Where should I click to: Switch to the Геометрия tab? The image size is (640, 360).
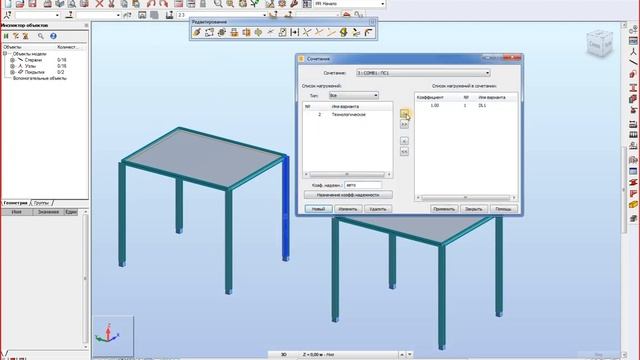coord(16,203)
